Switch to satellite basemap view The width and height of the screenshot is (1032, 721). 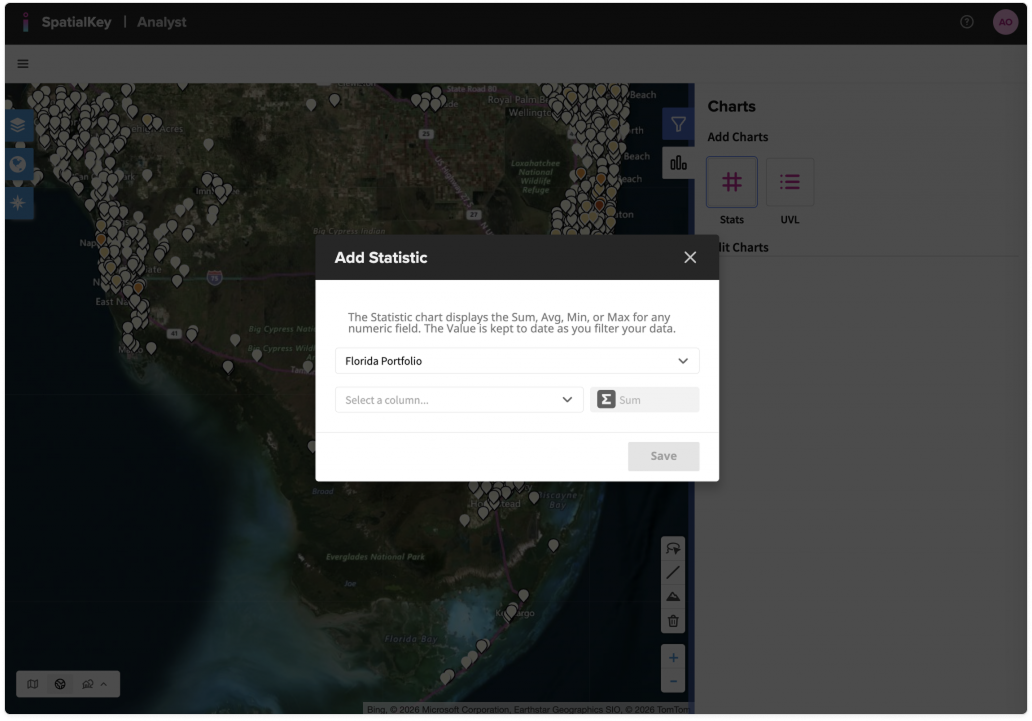tap(60, 684)
